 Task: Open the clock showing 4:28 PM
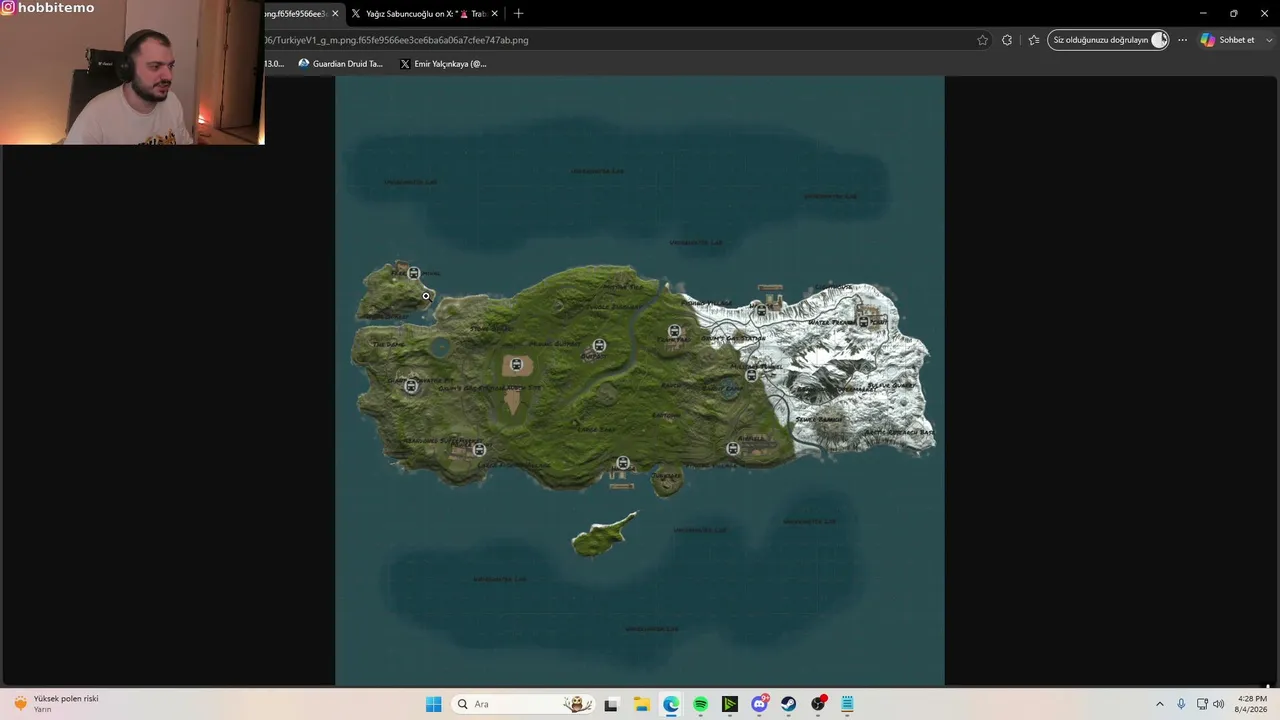1252,704
